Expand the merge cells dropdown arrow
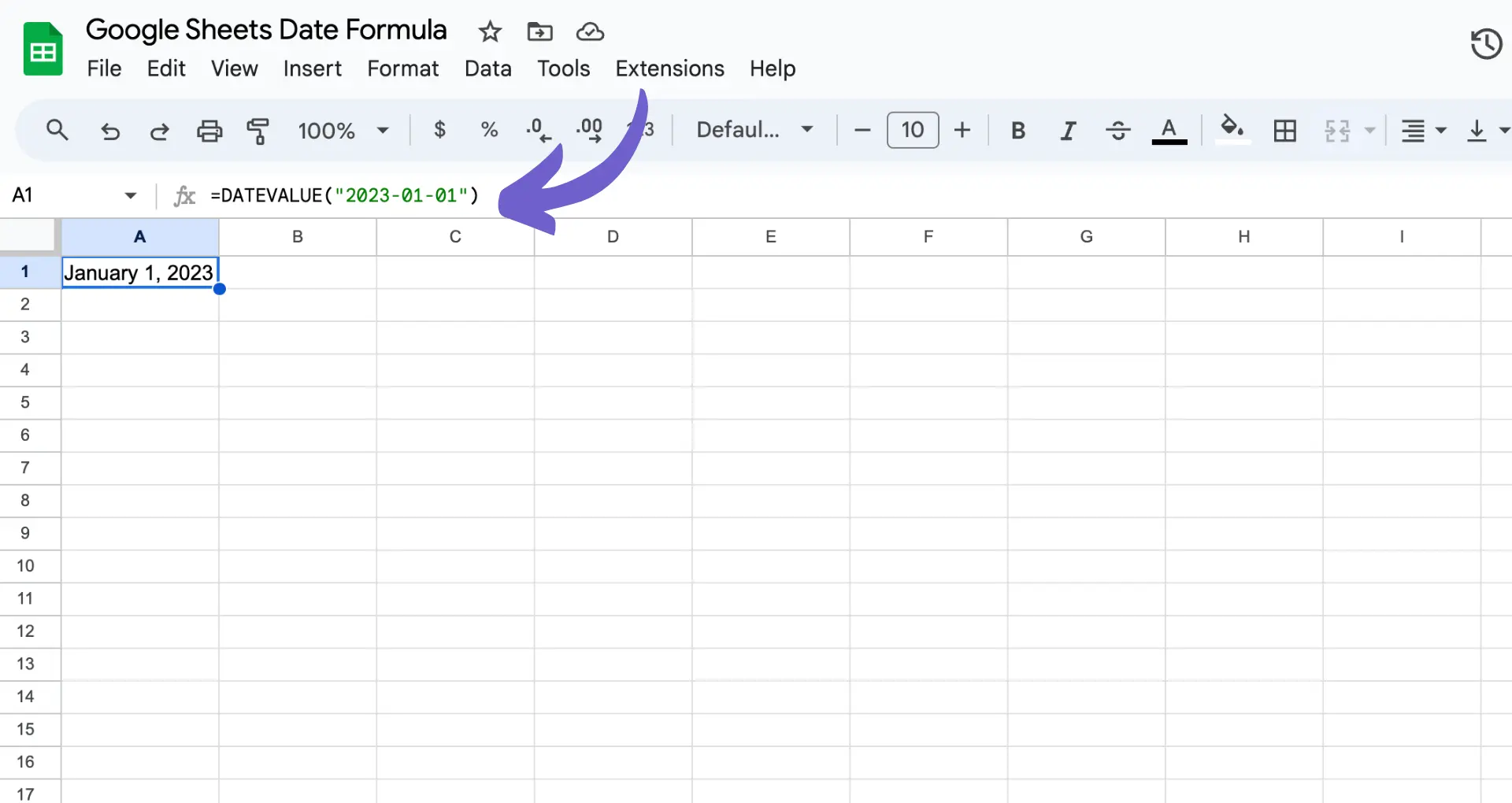1512x803 pixels. (x=1370, y=131)
